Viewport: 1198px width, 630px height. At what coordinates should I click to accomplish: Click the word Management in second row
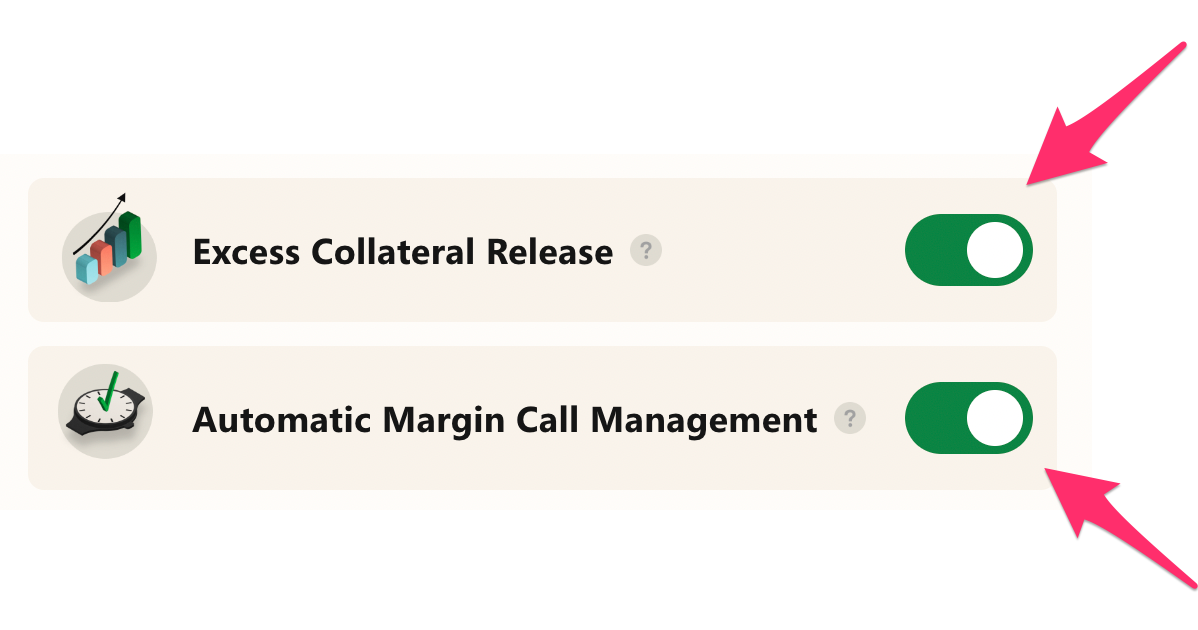[x=704, y=421]
